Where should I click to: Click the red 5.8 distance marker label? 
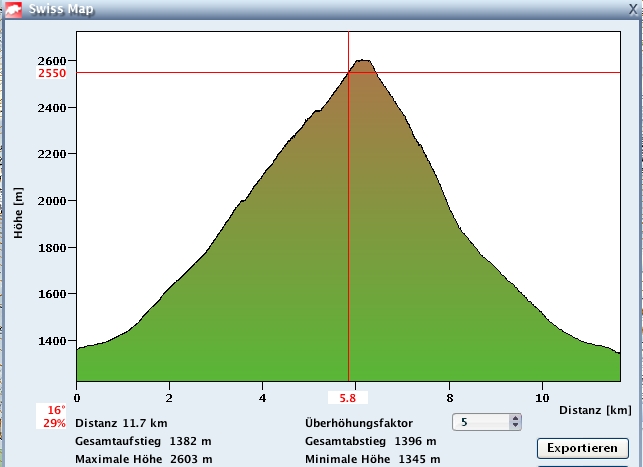[x=347, y=399]
